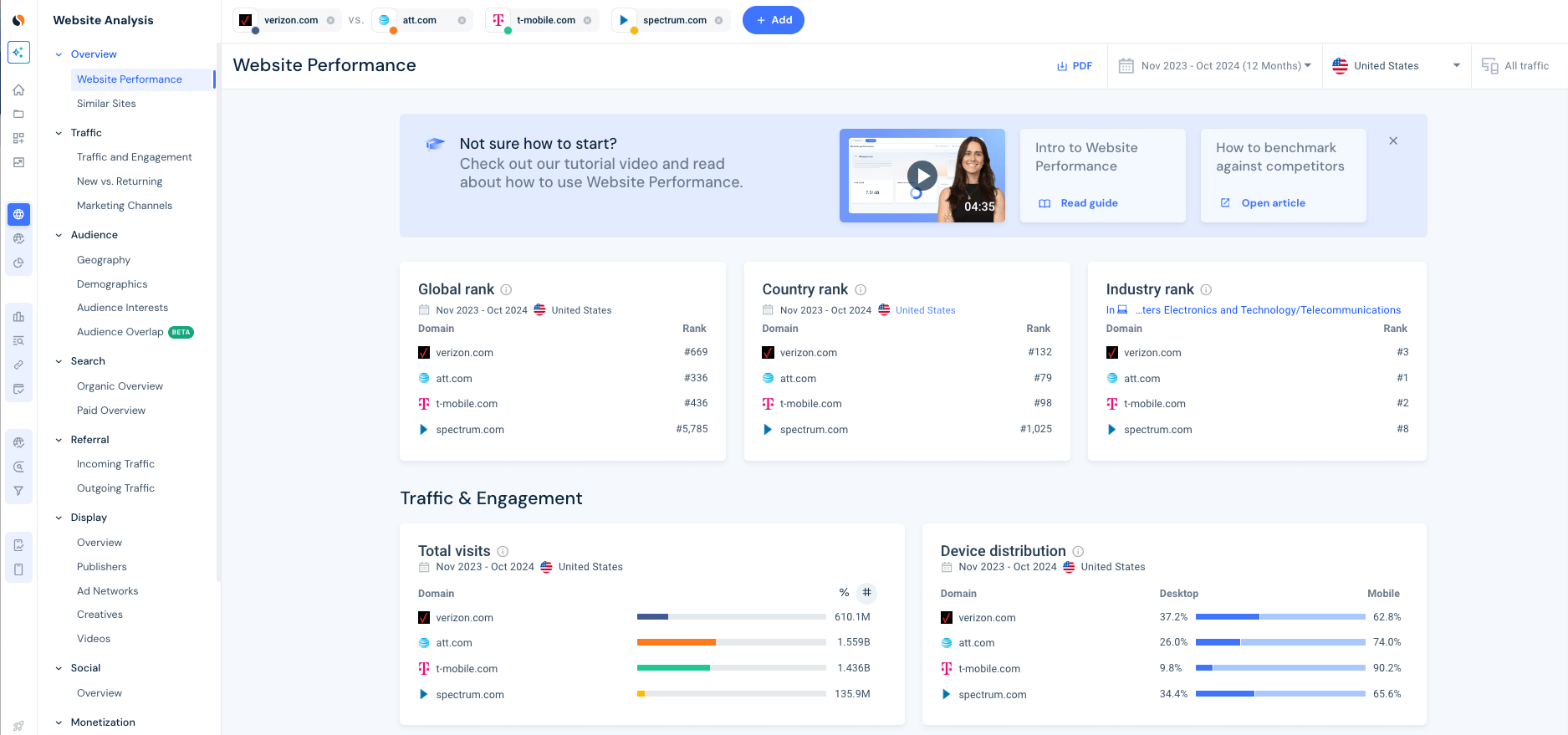1568x735 pixels.
Task: Open the funnel filter icon in the rail
Action: tap(18, 491)
